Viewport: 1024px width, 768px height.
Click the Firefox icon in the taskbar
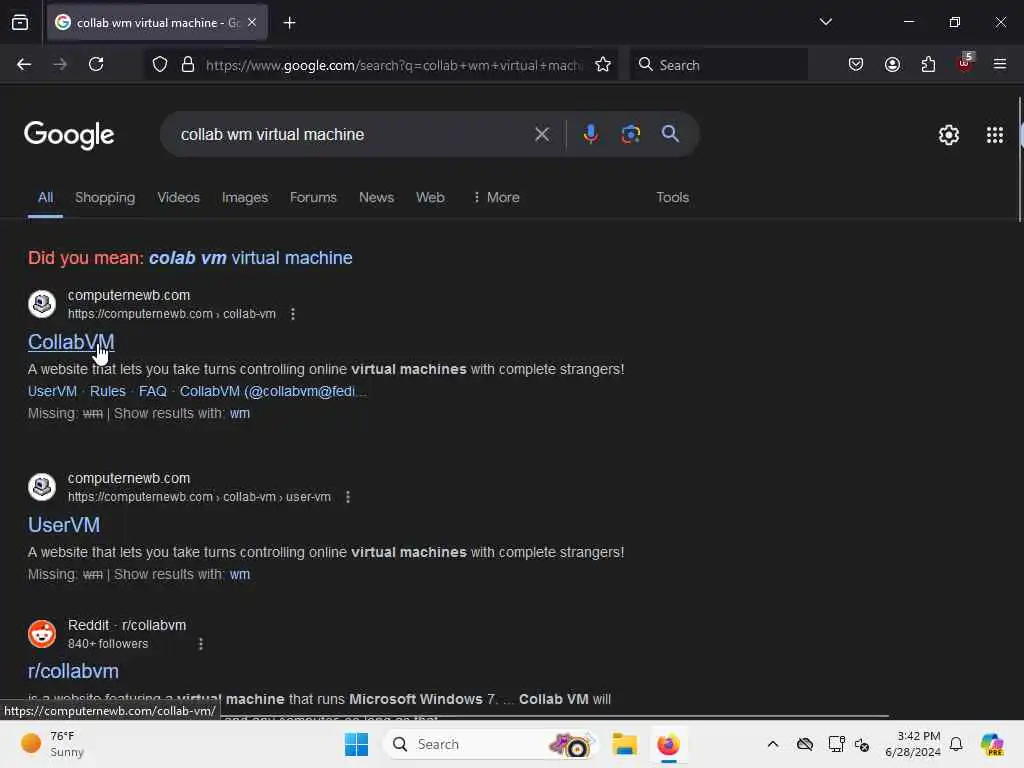668,744
